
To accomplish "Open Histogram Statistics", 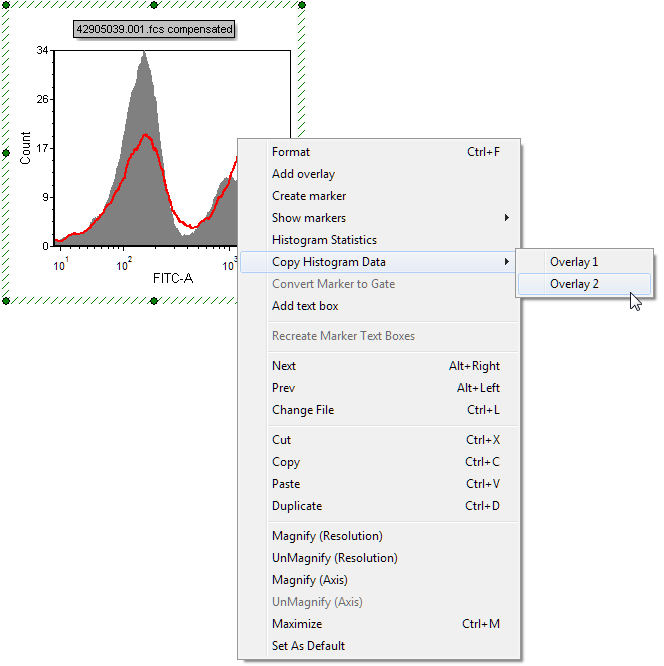I will [324, 240].
